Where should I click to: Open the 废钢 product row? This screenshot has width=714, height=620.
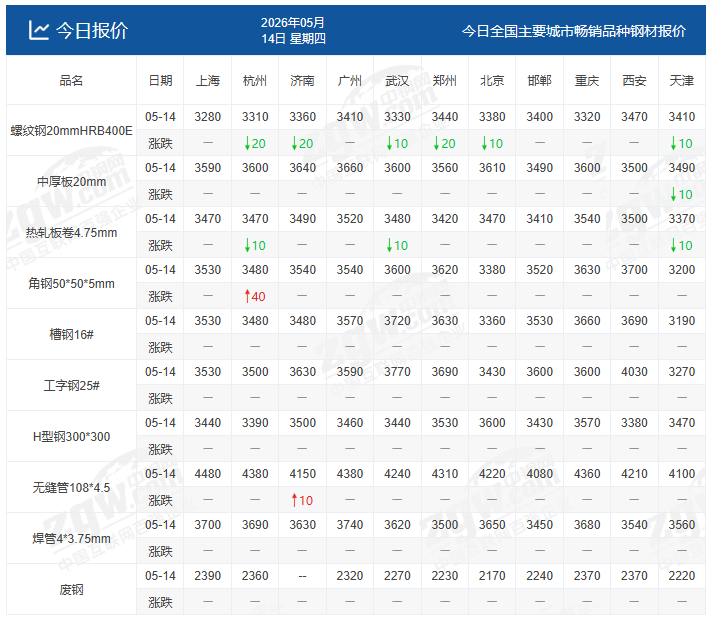coord(71,590)
